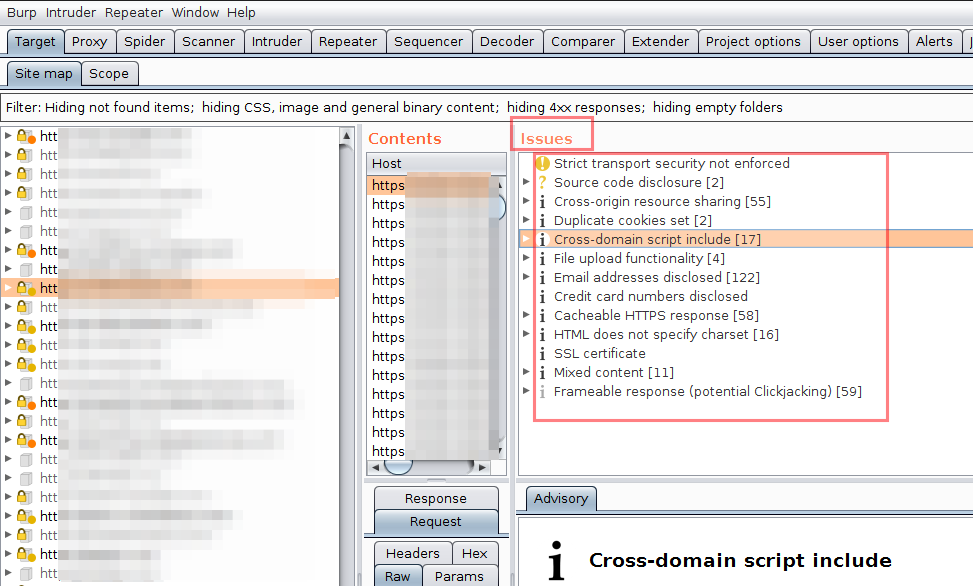Click the large info icon in Advisory panel
Viewport: 973px width, 586px height.
[557, 561]
